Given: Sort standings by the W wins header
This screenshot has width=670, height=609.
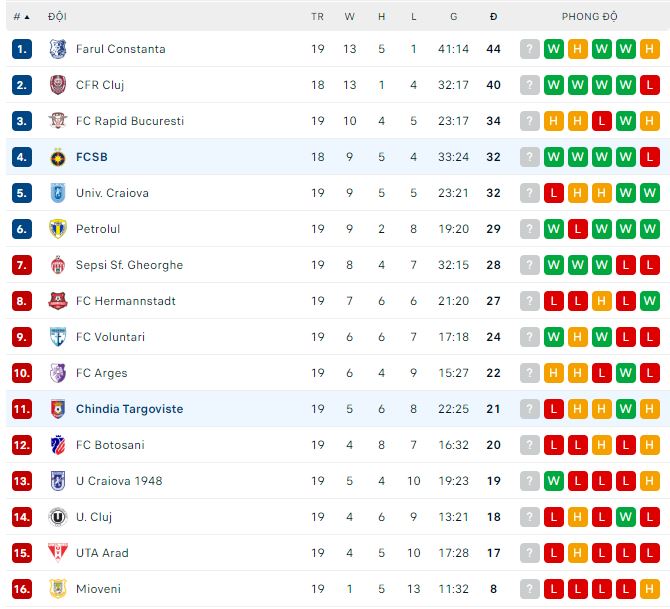Looking at the screenshot, I should tap(350, 17).
